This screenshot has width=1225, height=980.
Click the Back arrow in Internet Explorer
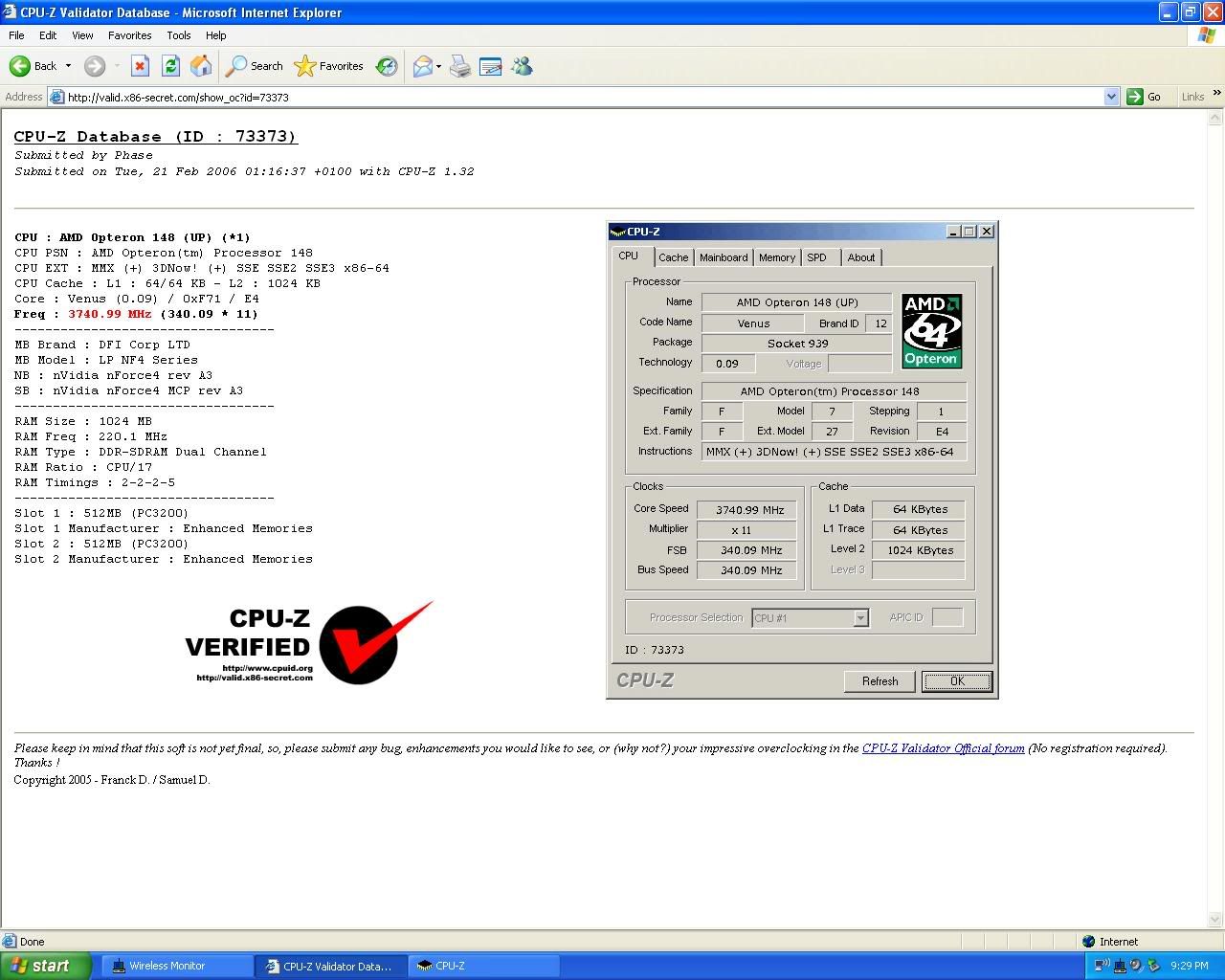pyautogui.click(x=33, y=66)
